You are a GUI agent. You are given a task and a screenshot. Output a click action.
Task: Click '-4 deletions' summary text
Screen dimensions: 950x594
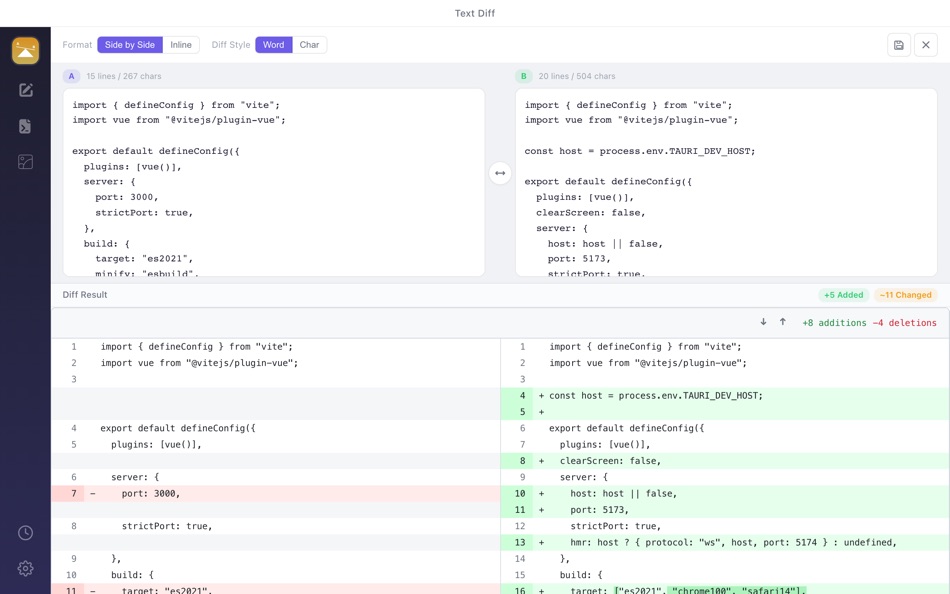pyautogui.click(x=905, y=323)
